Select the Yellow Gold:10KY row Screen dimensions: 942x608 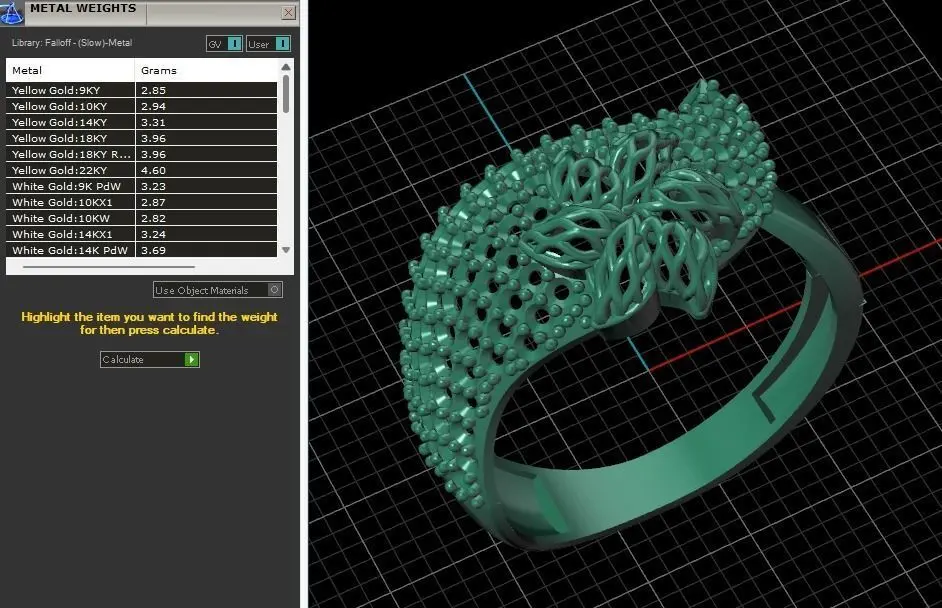point(142,106)
